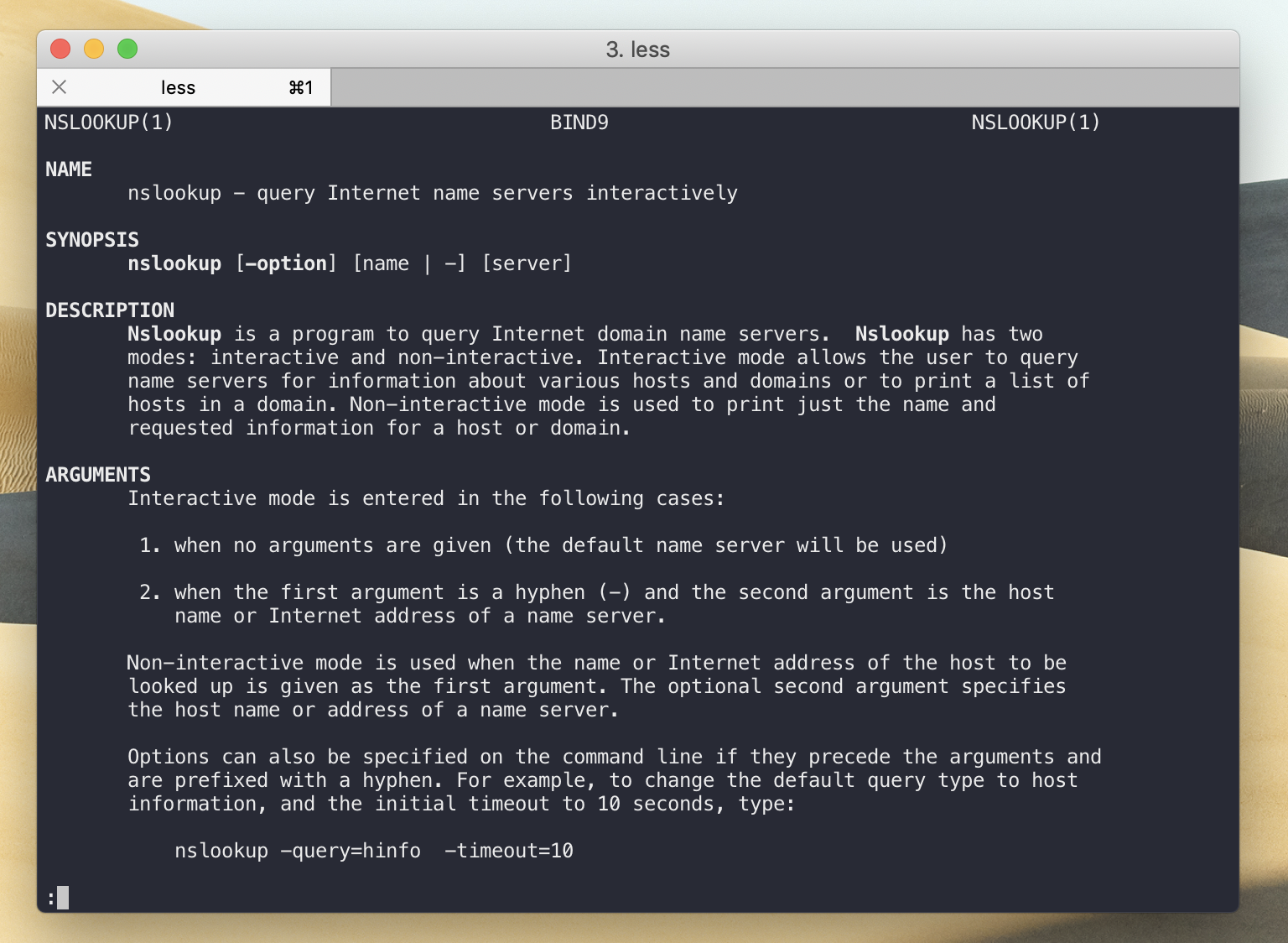This screenshot has width=1288, height=943.
Task: Click the -timeout=10 option in the example
Action: point(509,851)
